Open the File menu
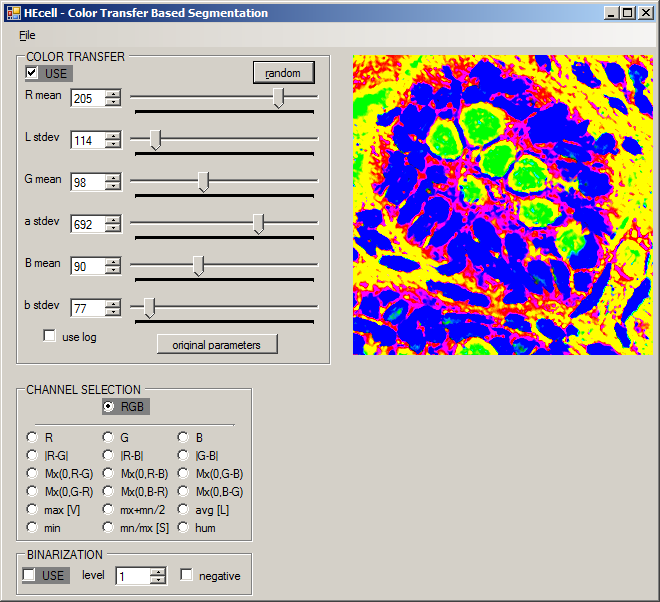660x602 pixels. [x=27, y=35]
